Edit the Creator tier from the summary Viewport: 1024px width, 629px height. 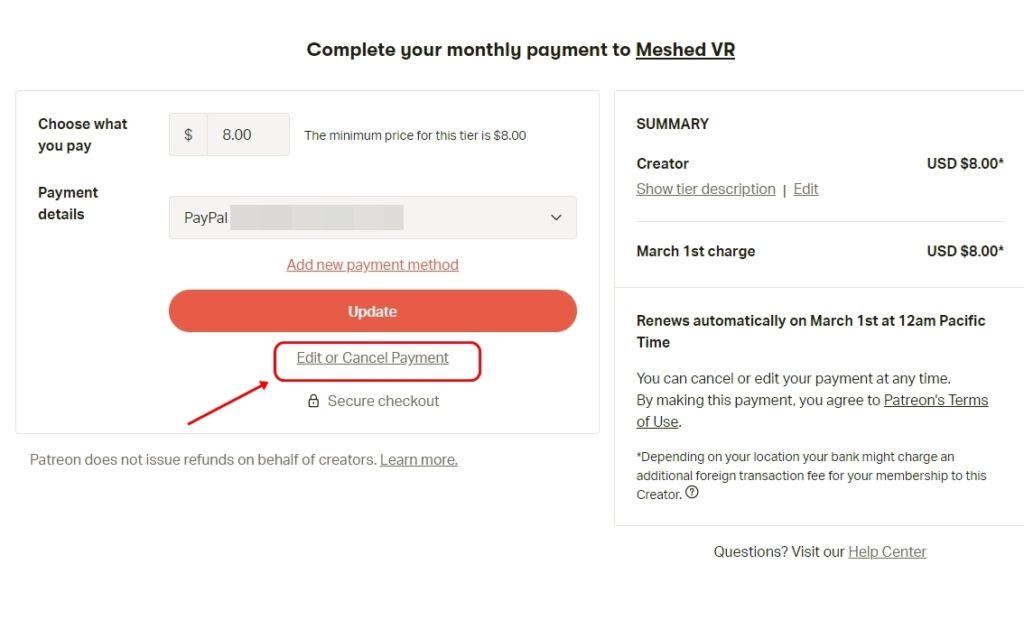click(805, 189)
